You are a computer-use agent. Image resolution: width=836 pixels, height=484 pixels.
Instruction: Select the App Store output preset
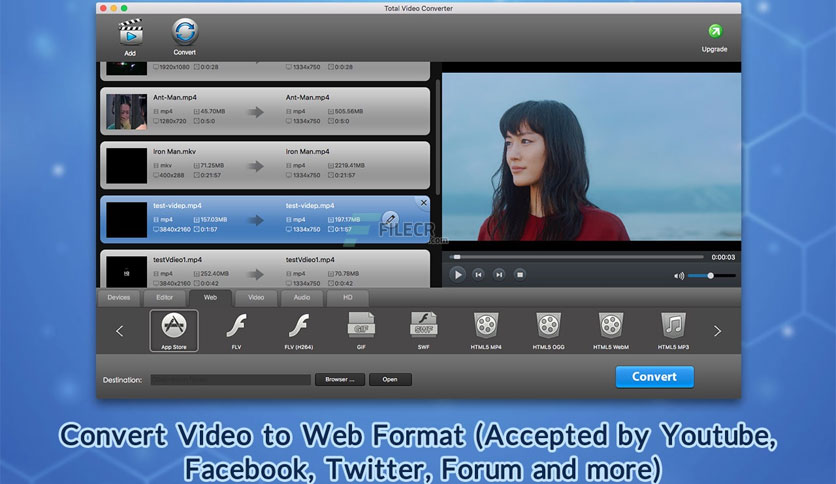coord(174,330)
